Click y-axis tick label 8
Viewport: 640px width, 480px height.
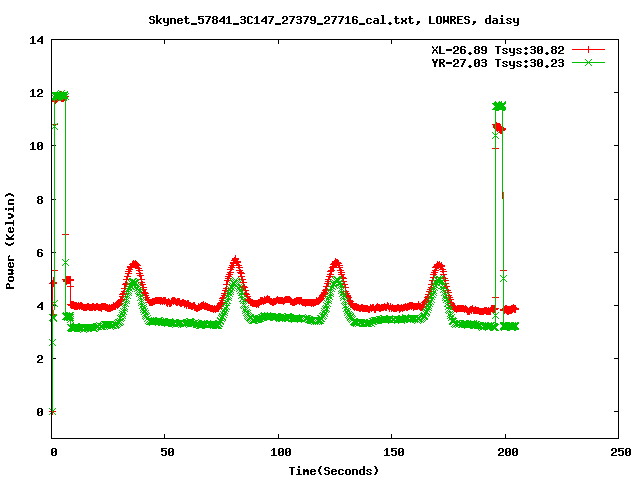point(40,200)
